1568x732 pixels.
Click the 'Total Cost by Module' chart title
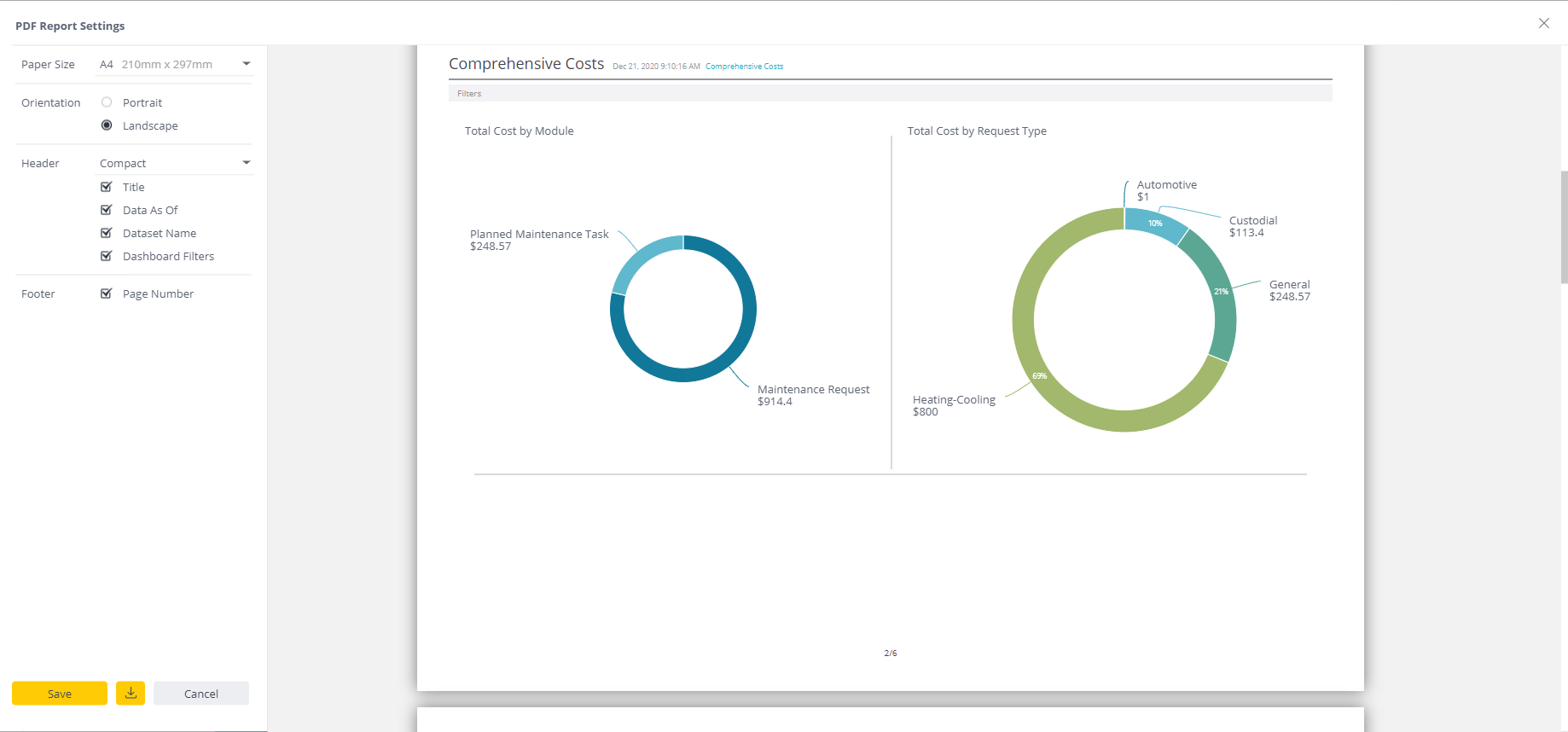(519, 131)
